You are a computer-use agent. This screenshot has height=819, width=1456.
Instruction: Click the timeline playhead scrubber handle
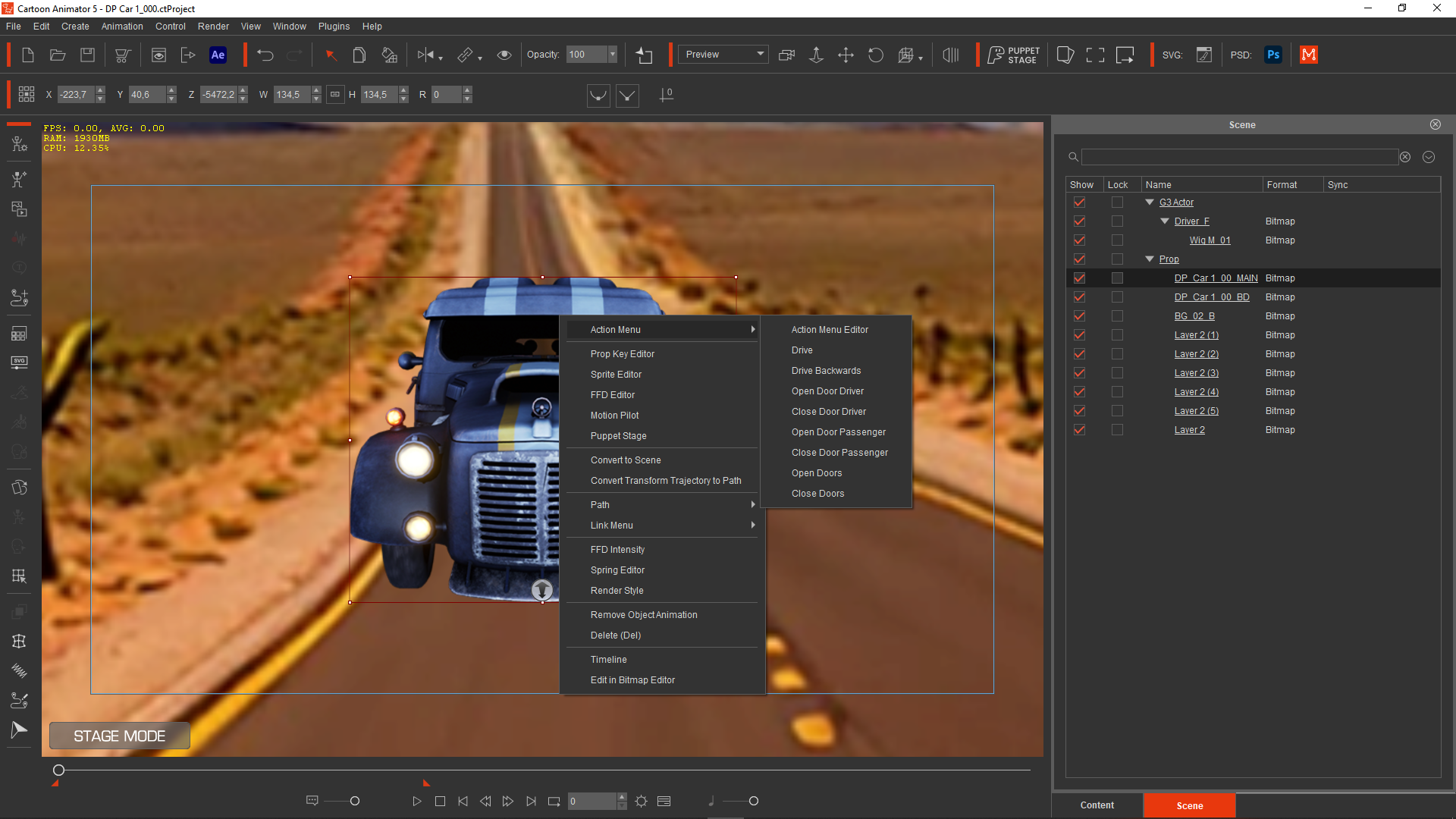point(58,770)
